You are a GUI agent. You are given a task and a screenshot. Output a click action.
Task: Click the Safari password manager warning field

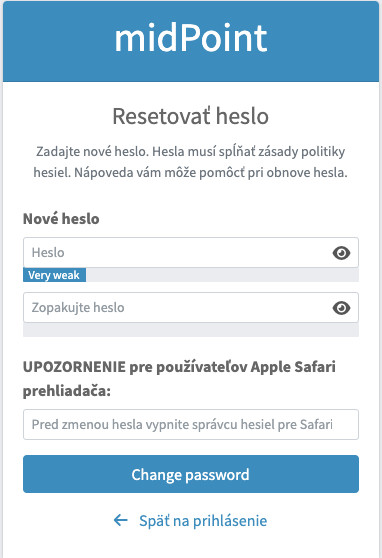(x=191, y=424)
